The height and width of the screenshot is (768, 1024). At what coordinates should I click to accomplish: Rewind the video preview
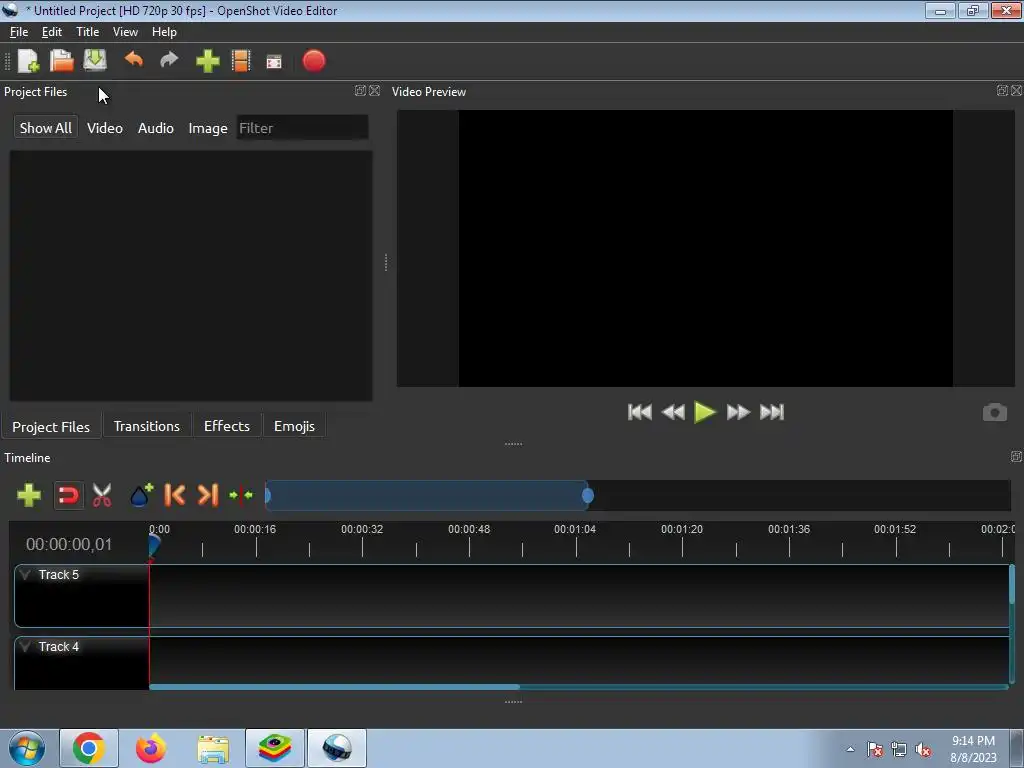coord(673,412)
